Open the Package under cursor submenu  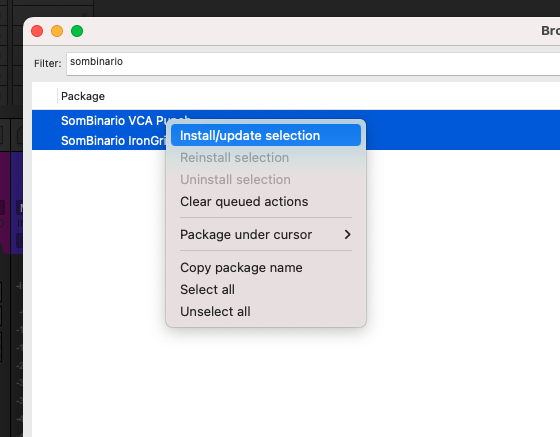click(x=266, y=235)
